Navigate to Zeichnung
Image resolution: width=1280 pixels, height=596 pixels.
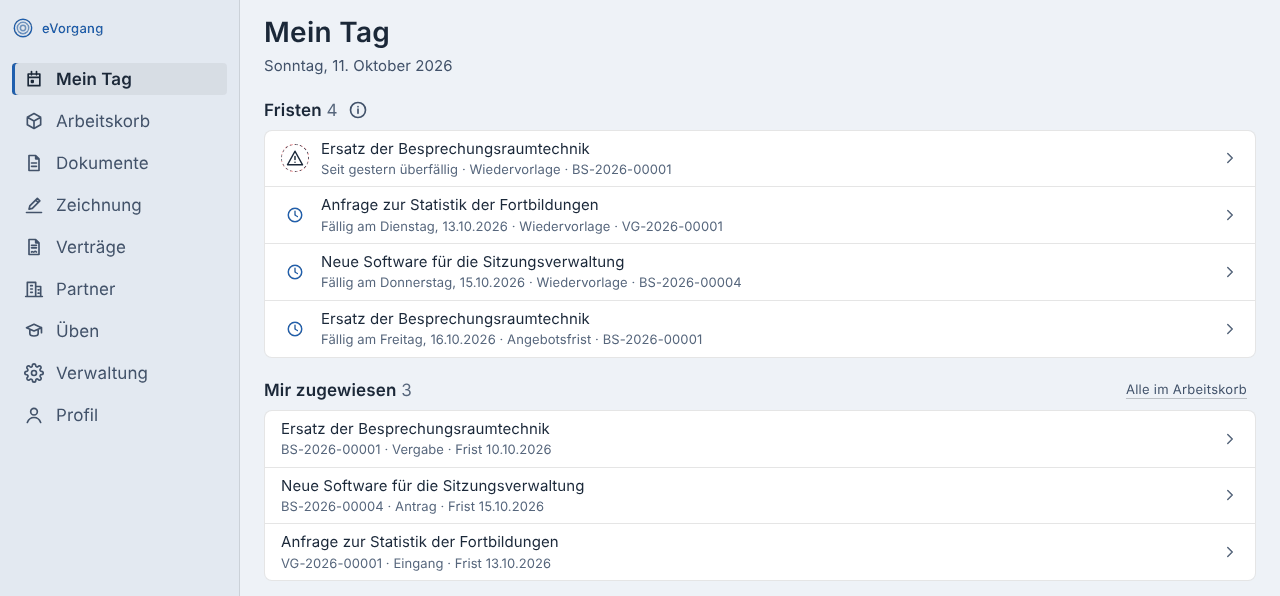click(x=120, y=205)
